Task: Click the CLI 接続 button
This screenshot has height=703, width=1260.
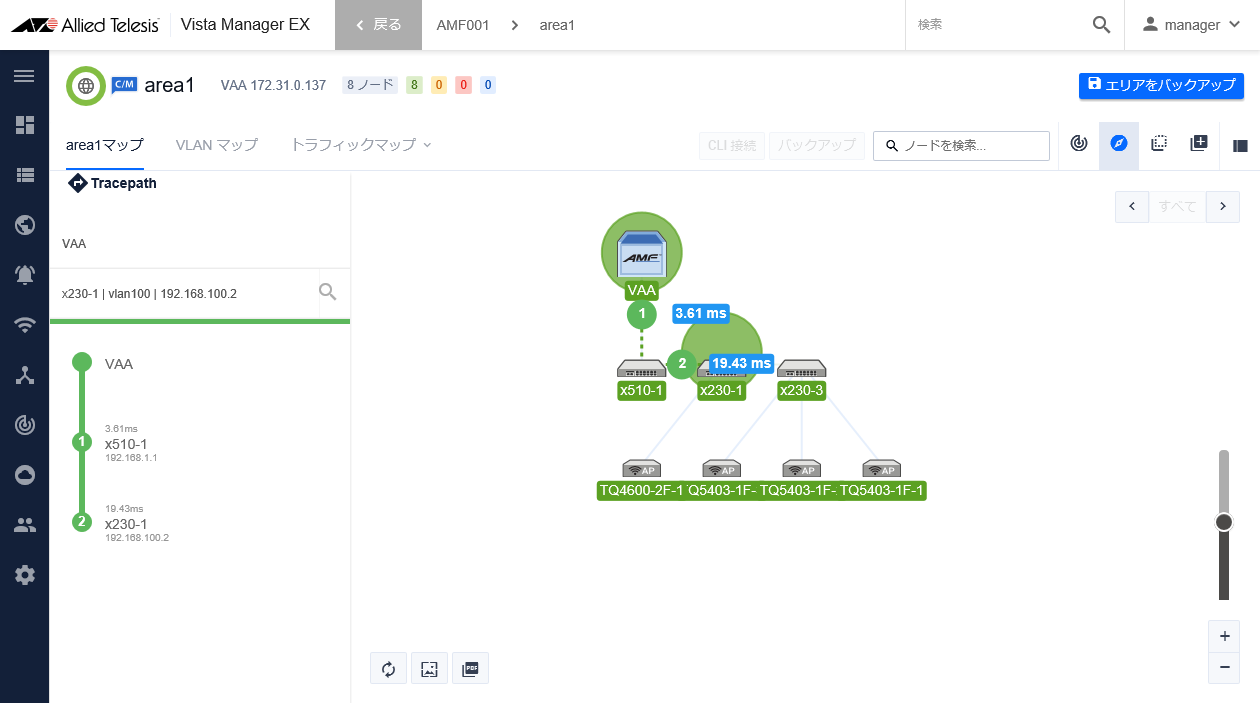Action: [732, 145]
